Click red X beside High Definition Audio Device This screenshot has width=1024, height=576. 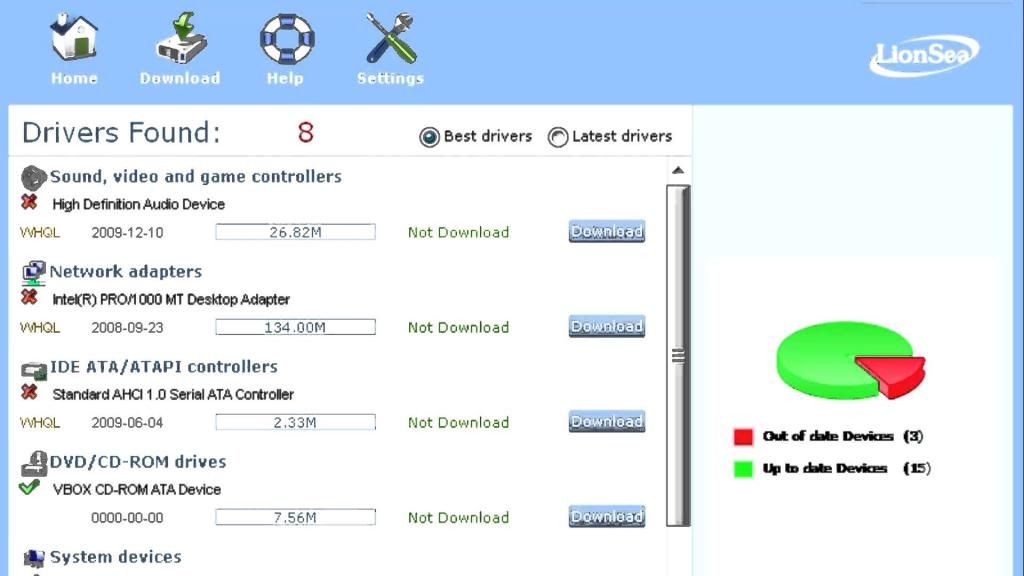point(30,203)
